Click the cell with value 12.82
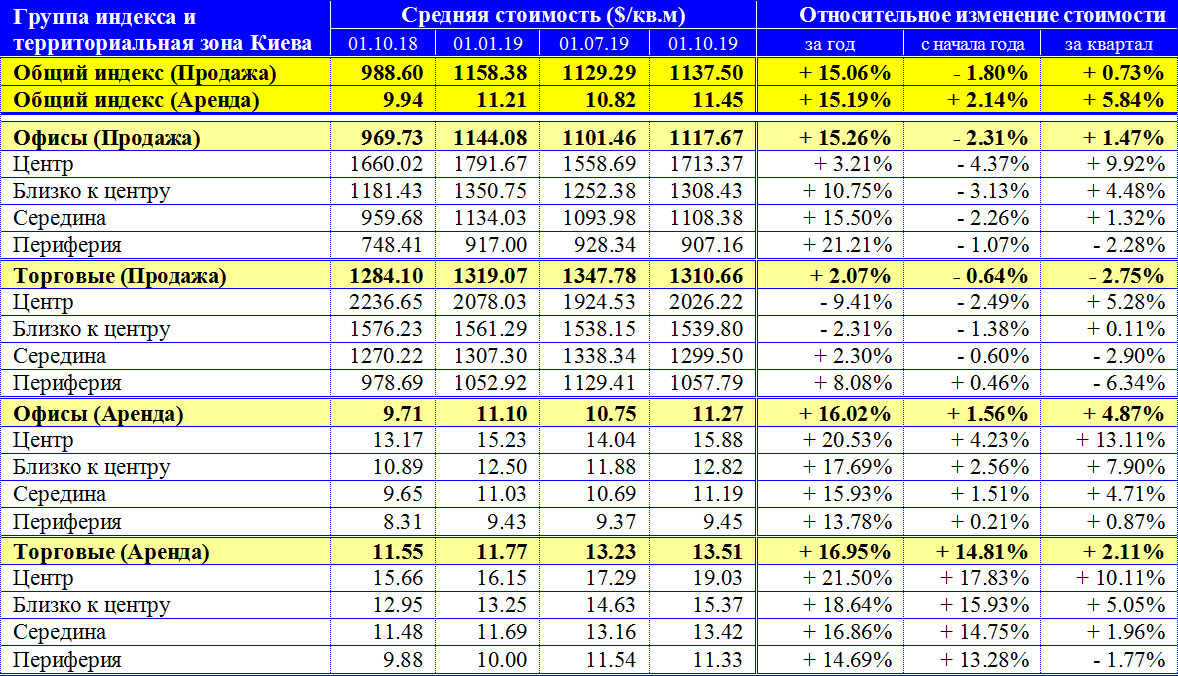1178x676 pixels. pos(717,467)
